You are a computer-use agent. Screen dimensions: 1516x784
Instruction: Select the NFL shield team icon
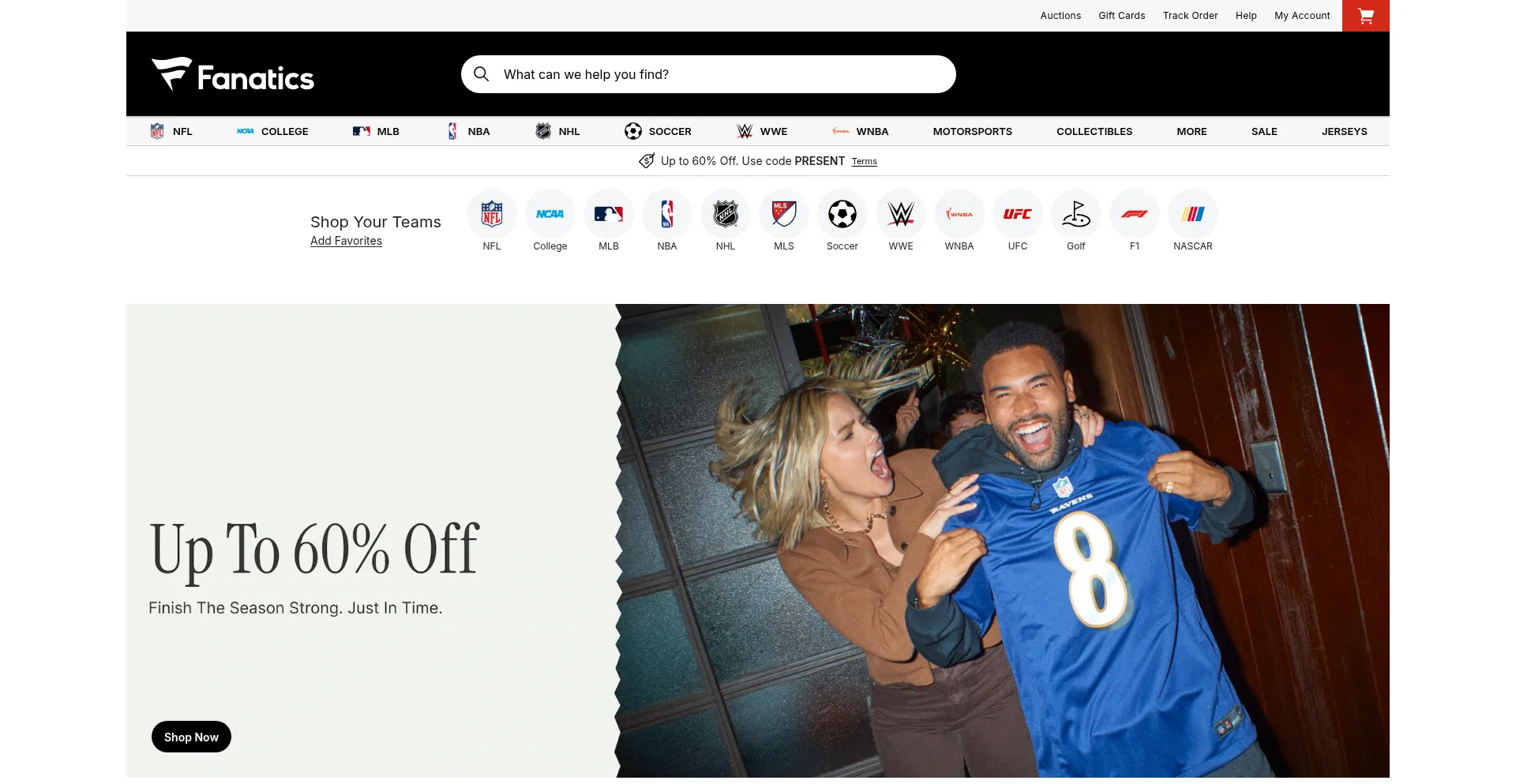[492, 214]
